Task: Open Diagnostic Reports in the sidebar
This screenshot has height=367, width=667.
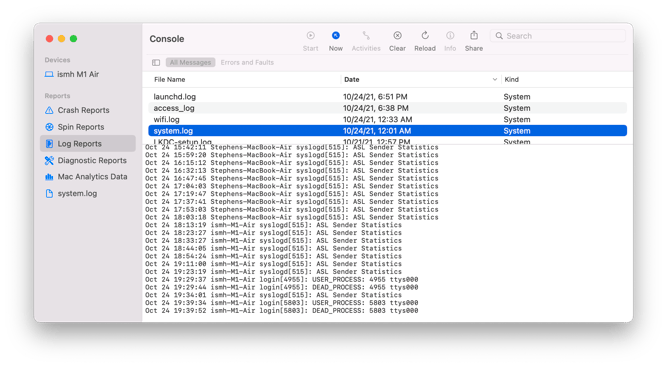Action: (92, 160)
